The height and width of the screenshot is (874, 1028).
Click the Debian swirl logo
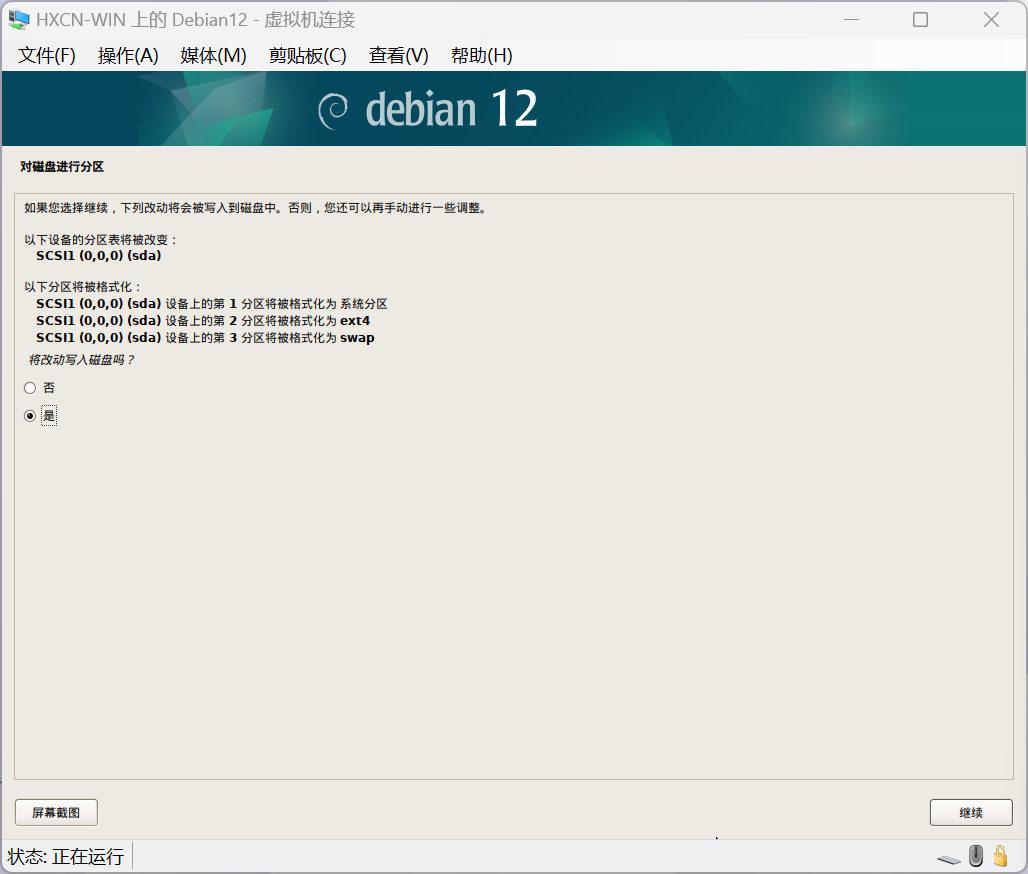(x=333, y=111)
